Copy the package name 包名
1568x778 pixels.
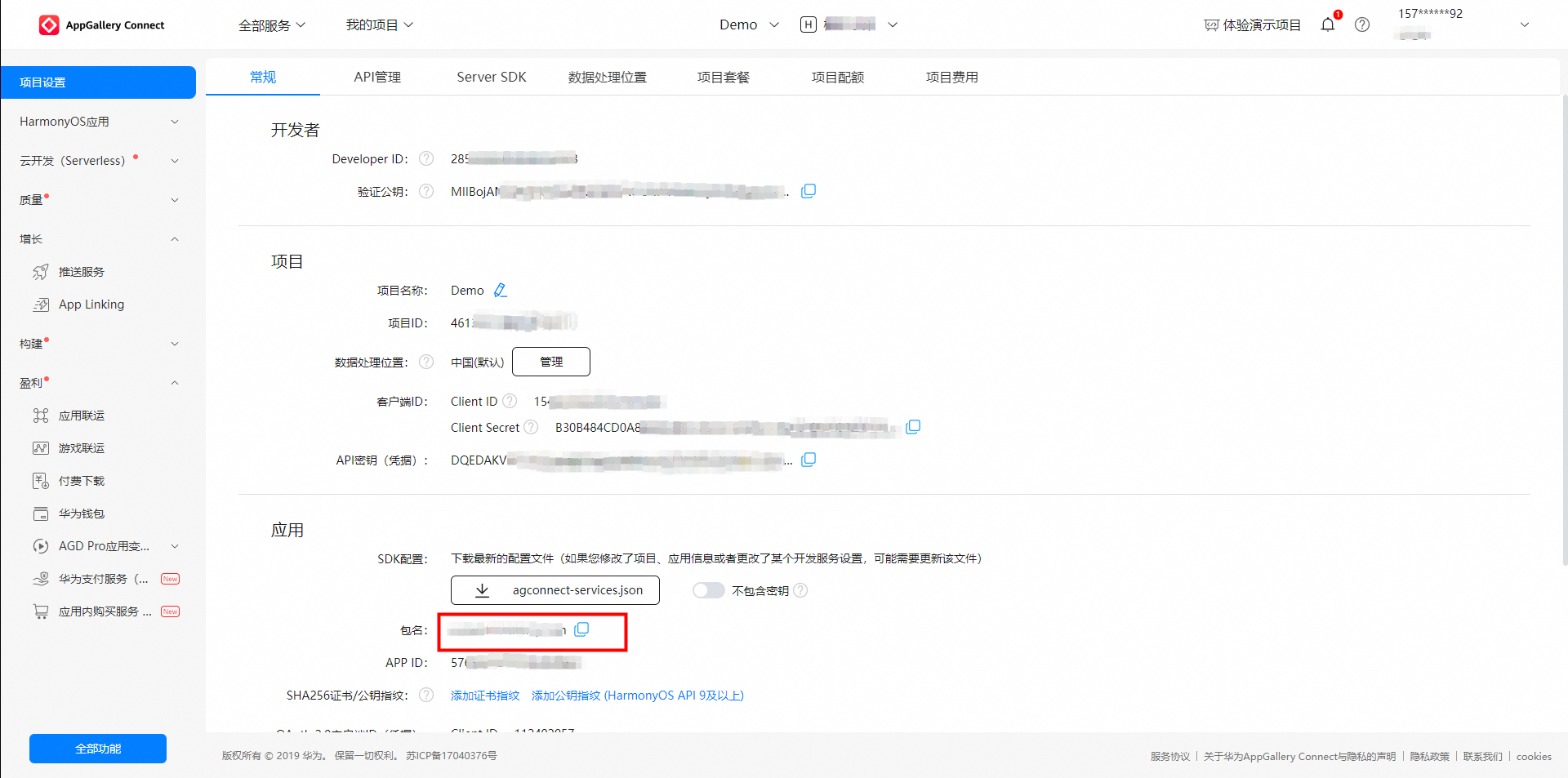(581, 629)
